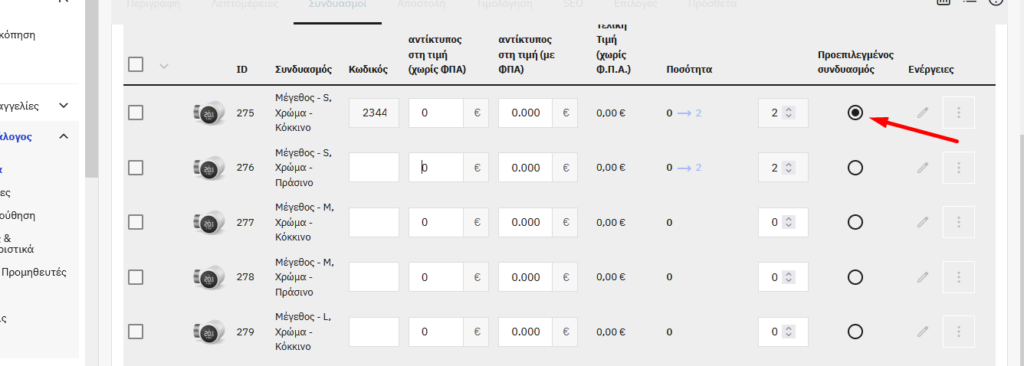The height and width of the screenshot is (366, 1024).
Task: Click product thumbnail of combination 278
Action: 208,277
